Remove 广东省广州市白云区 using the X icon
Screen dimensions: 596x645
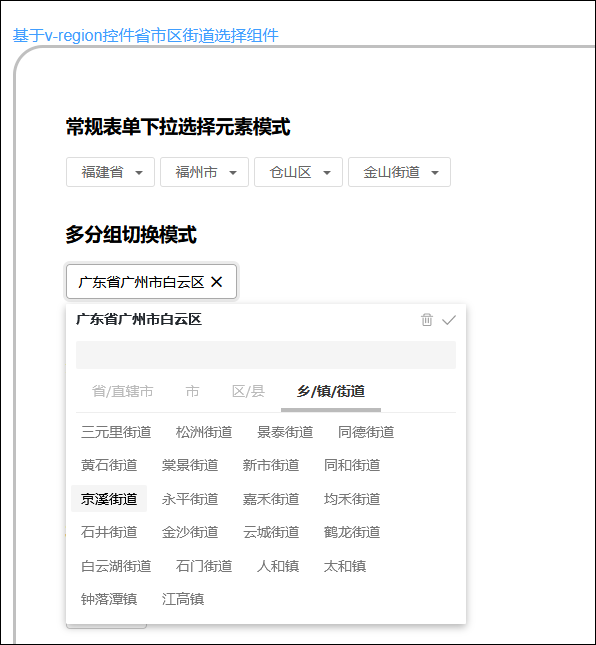point(216,282)
